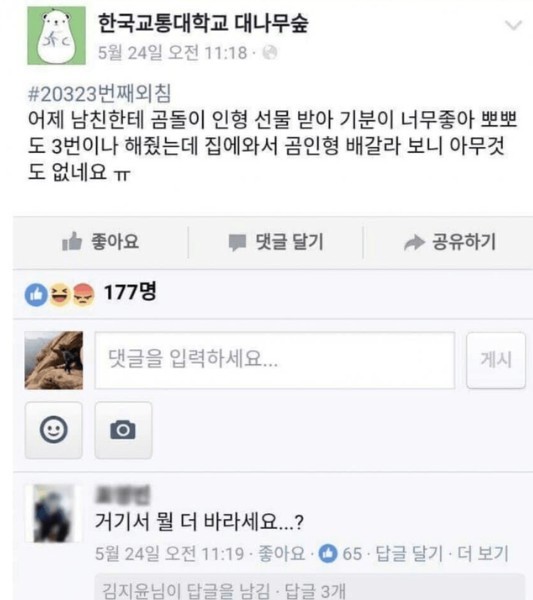
Task: Open 한국교통대학교 대나무숲 page name
Action: click(203, 24)
